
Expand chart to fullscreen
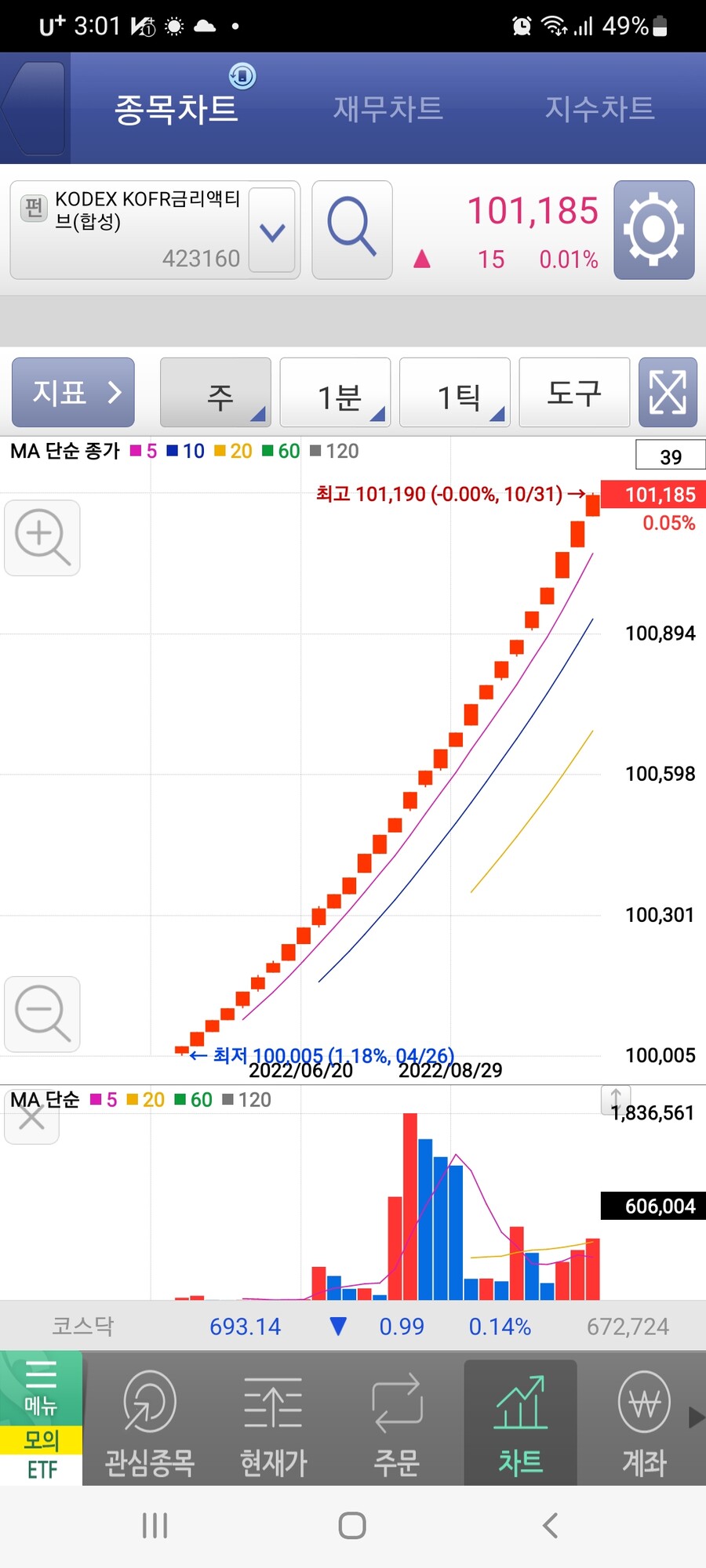pyautogui.click(x=668, y=392)
